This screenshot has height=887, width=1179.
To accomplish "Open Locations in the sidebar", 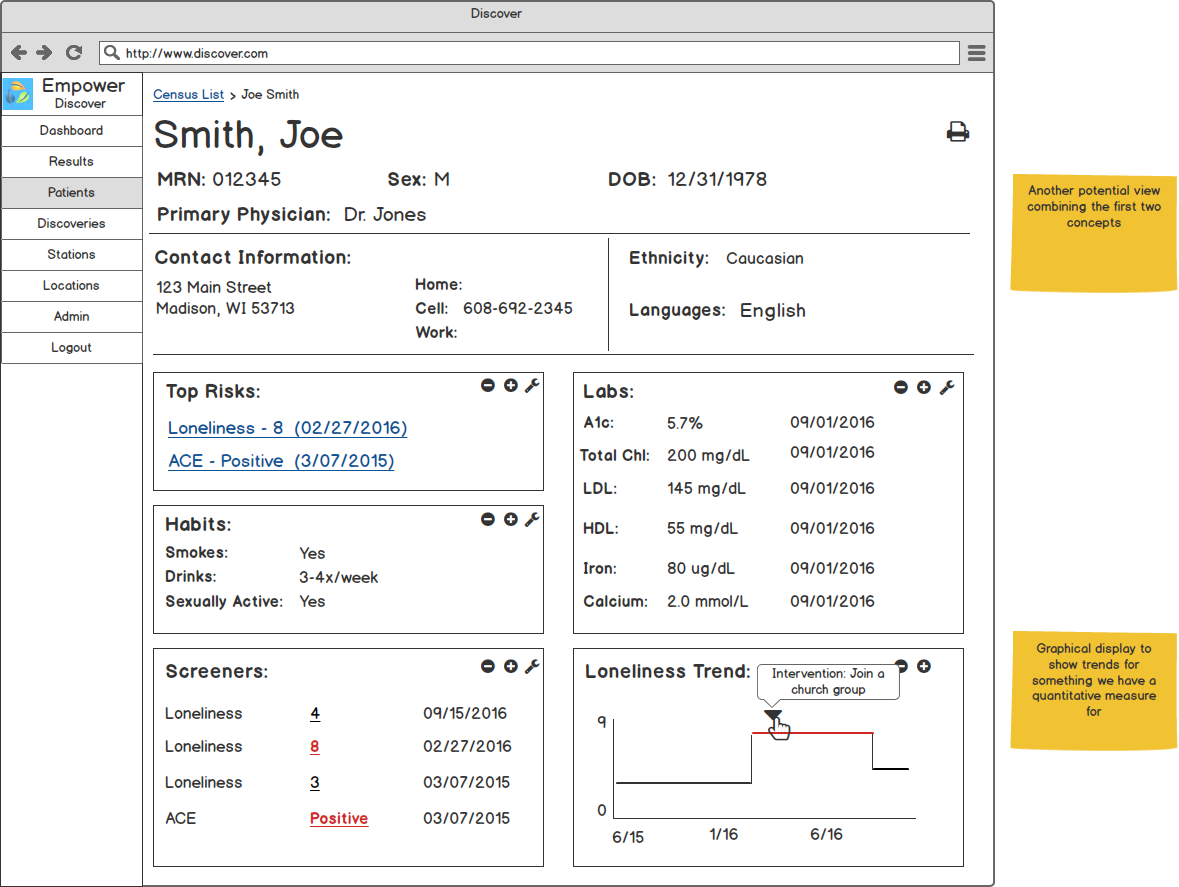I will pos(71,286).
